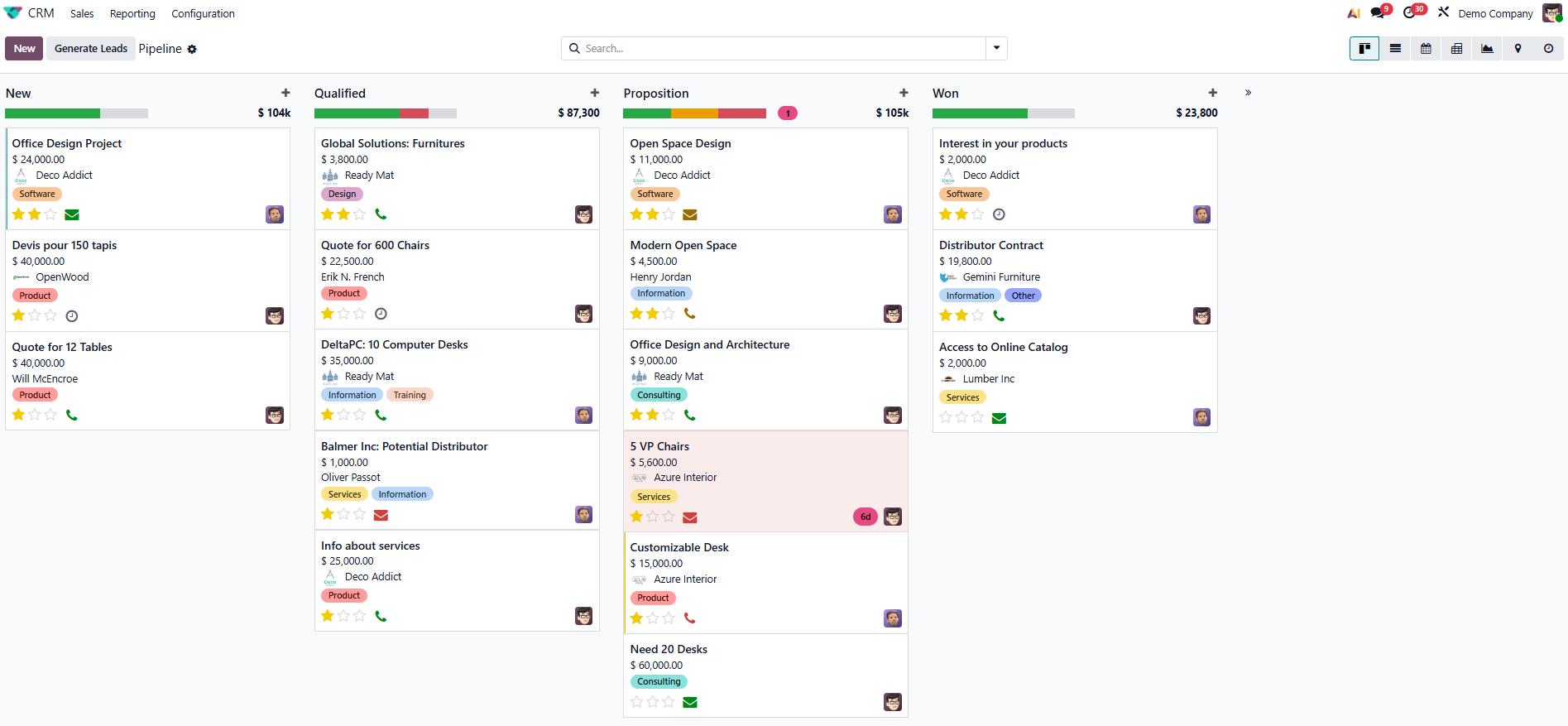Click into the Search input field
This screenshot has width=1568, height=726.
point(778,49)
